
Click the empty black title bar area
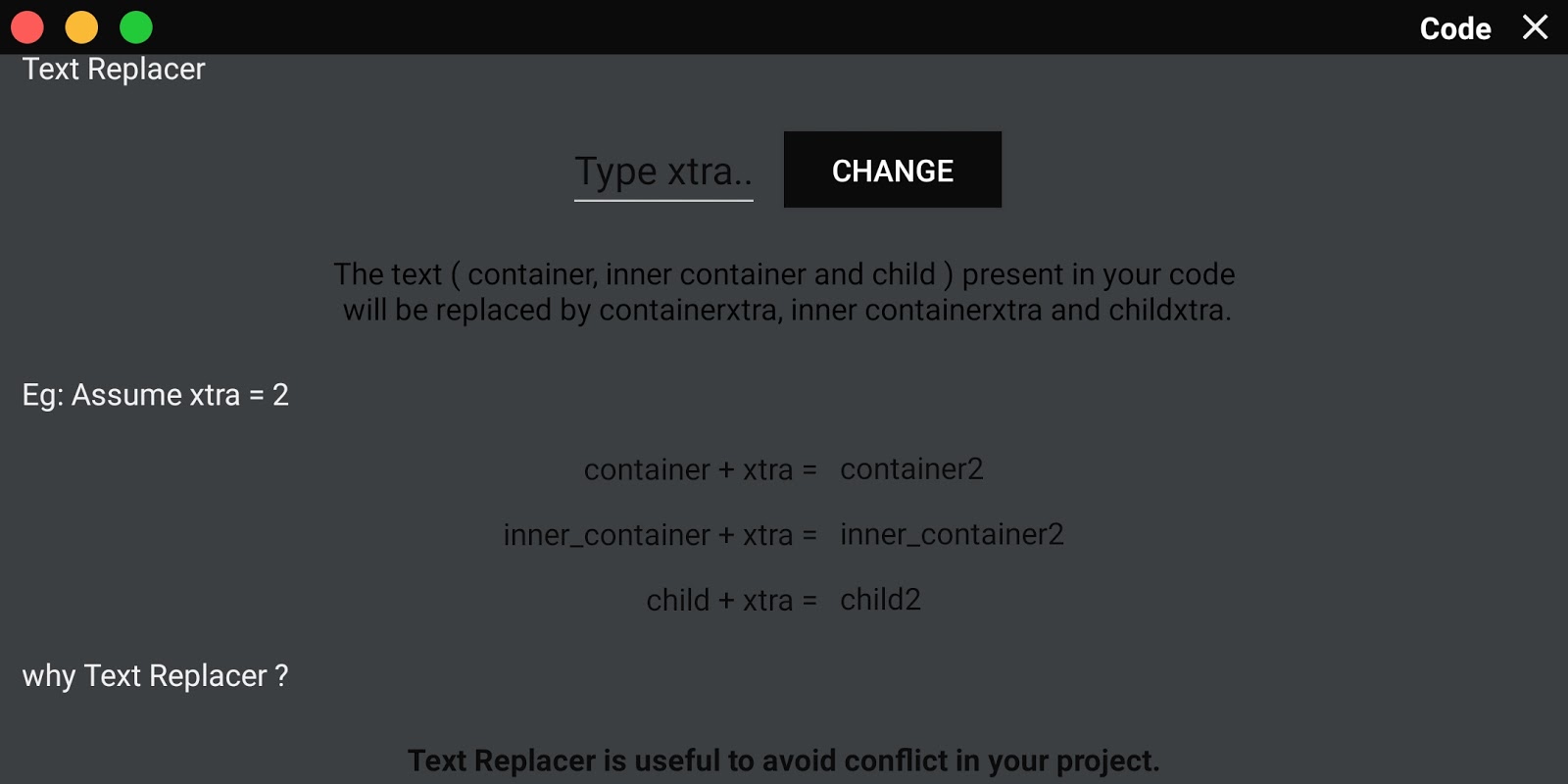click(784, 27)
